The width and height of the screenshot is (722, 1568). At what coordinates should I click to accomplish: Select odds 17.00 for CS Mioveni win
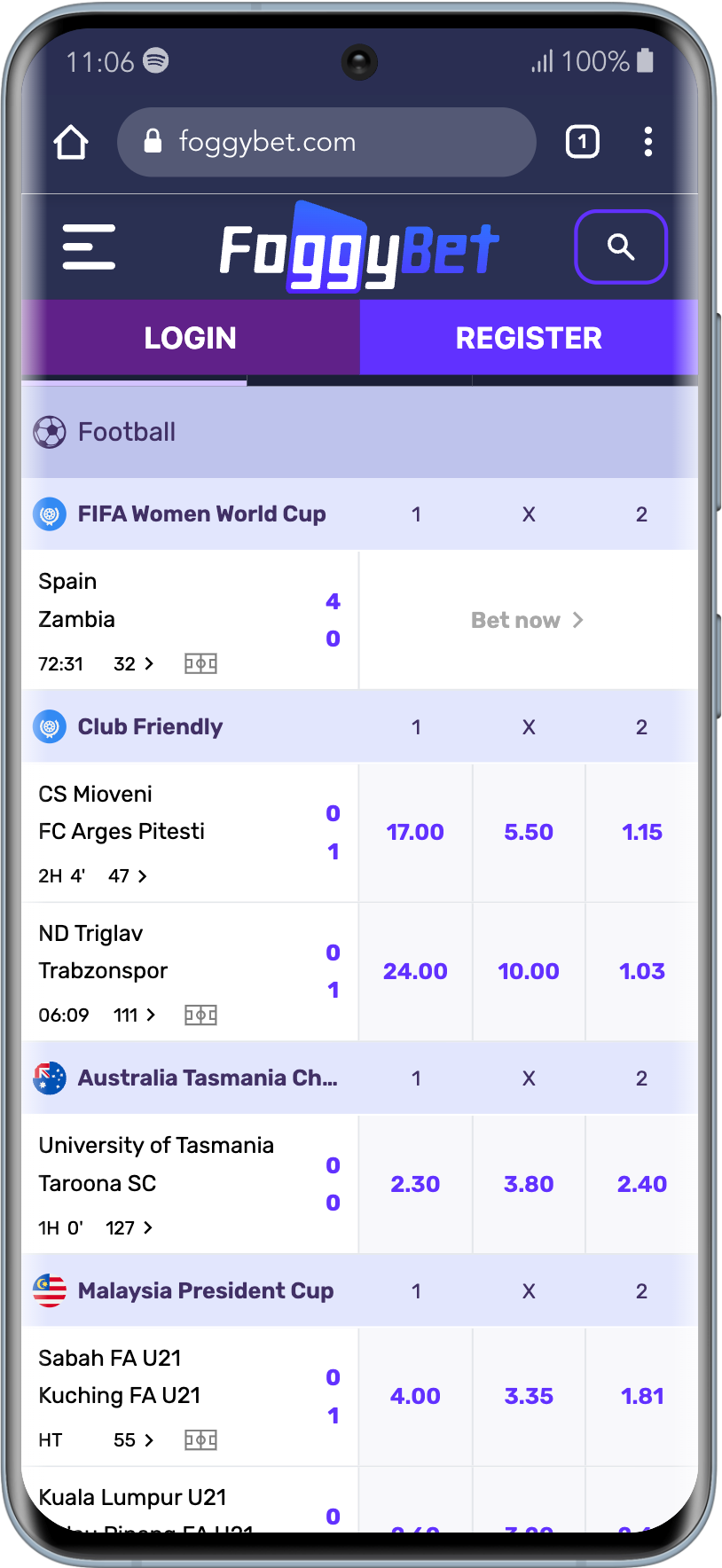[415, 832]
